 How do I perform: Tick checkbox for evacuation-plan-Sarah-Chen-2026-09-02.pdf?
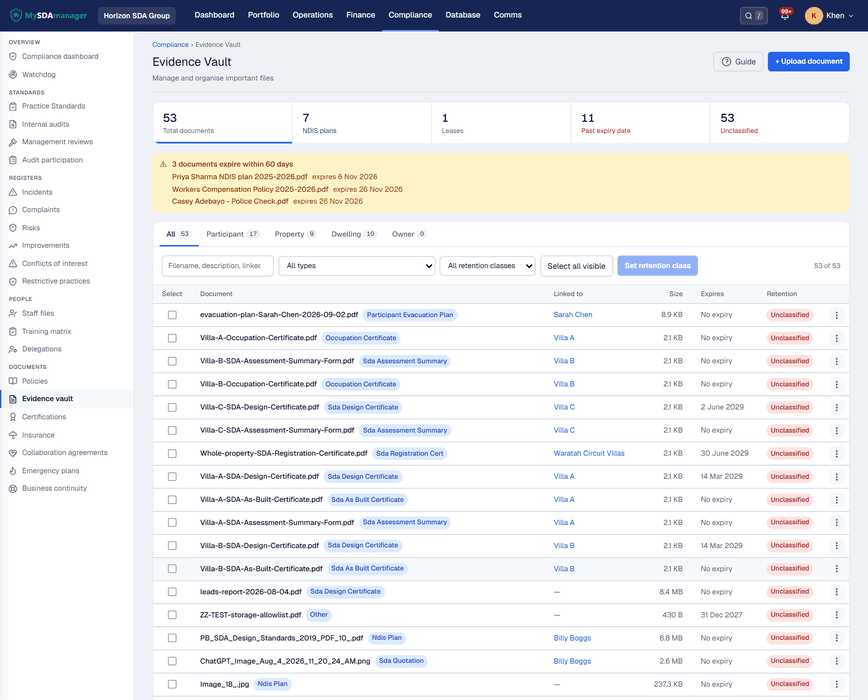[172, 315]
